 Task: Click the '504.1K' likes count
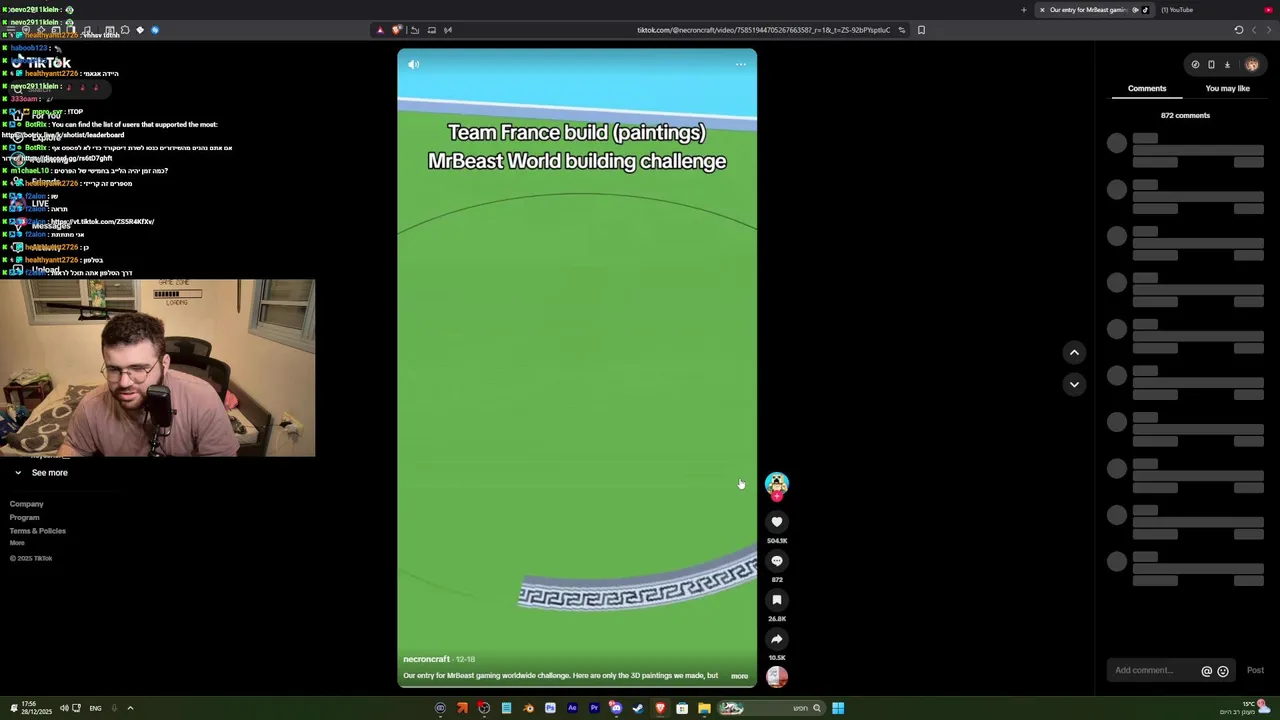[777, 541]
